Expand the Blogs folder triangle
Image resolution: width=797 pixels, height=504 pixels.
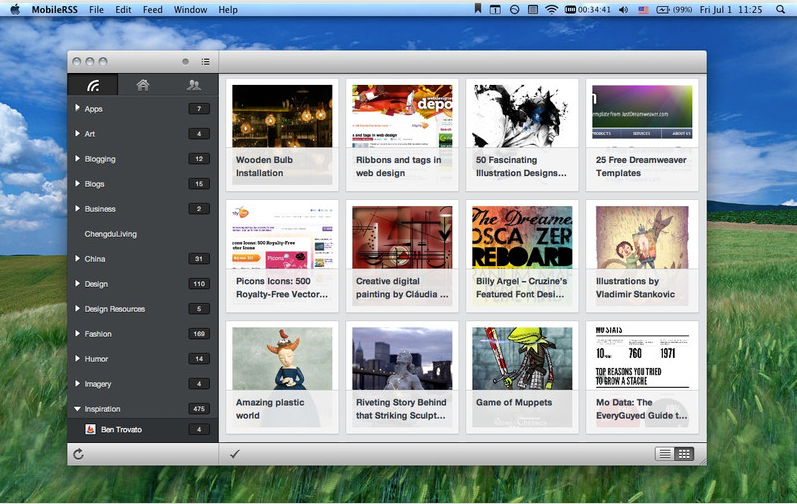tap(77, 183)
